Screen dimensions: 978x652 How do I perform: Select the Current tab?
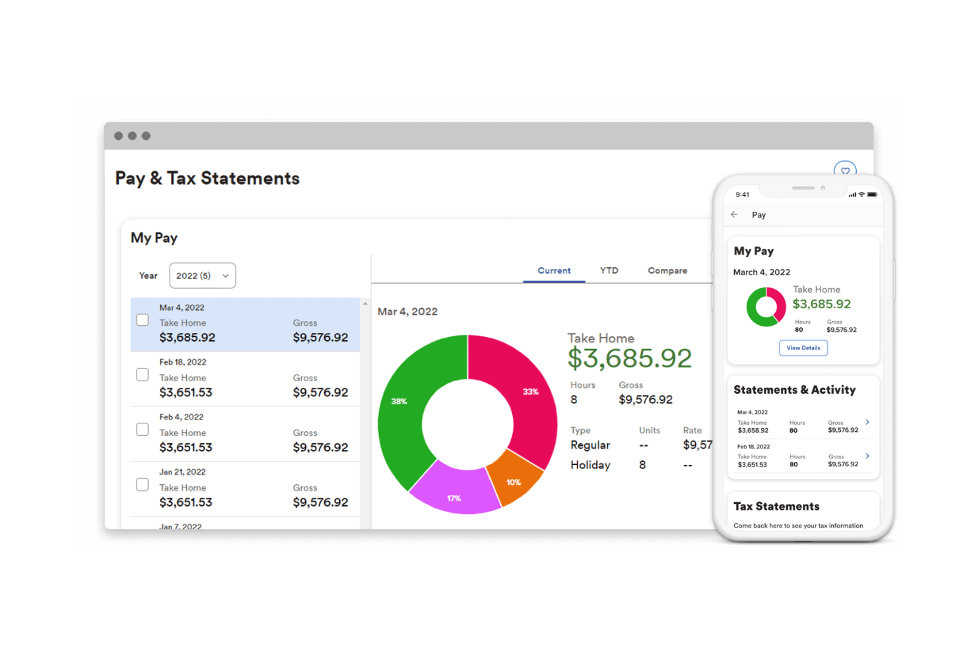tap(554, 270)
